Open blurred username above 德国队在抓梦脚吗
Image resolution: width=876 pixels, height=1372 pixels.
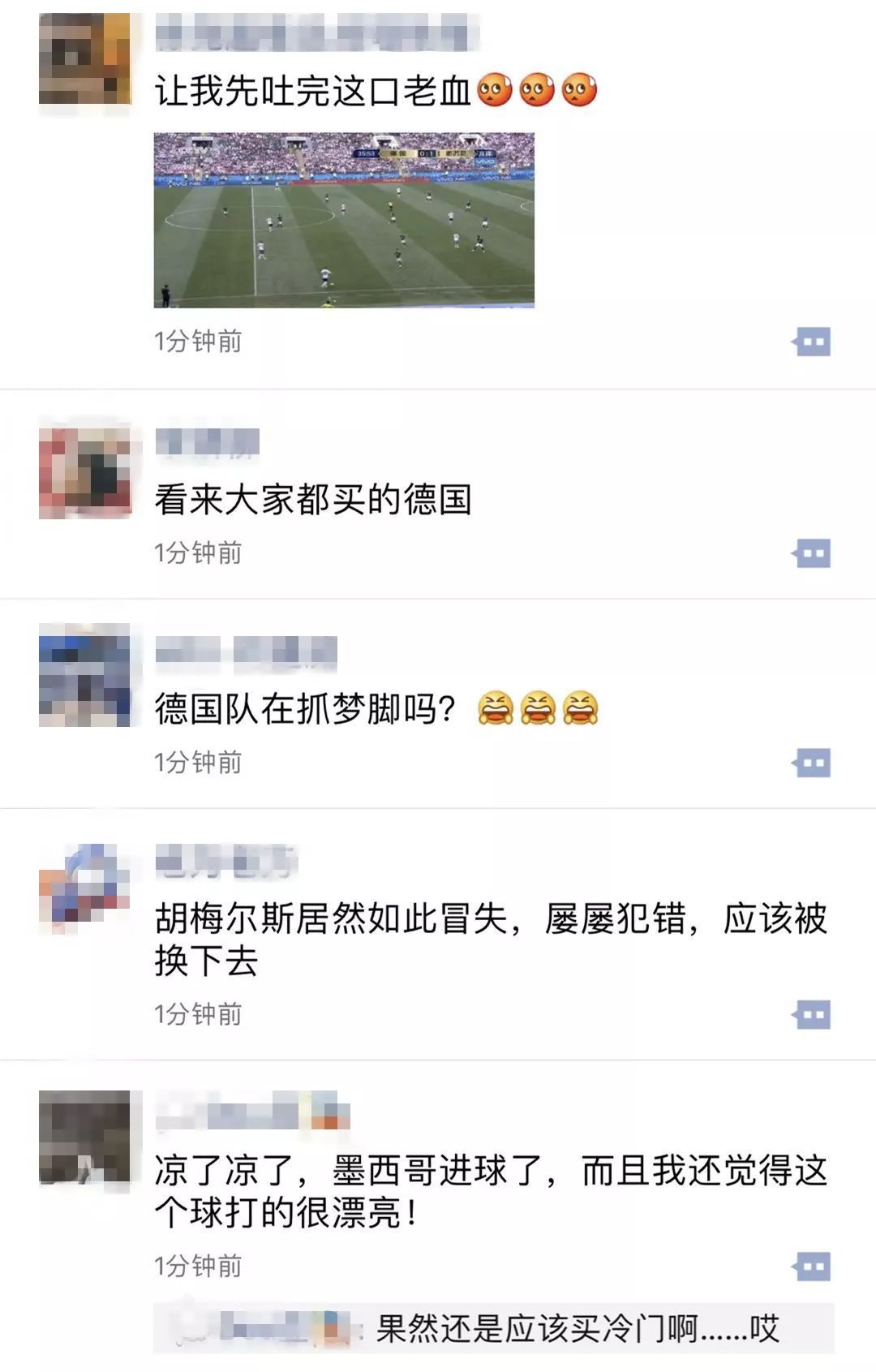click(246, 653)
